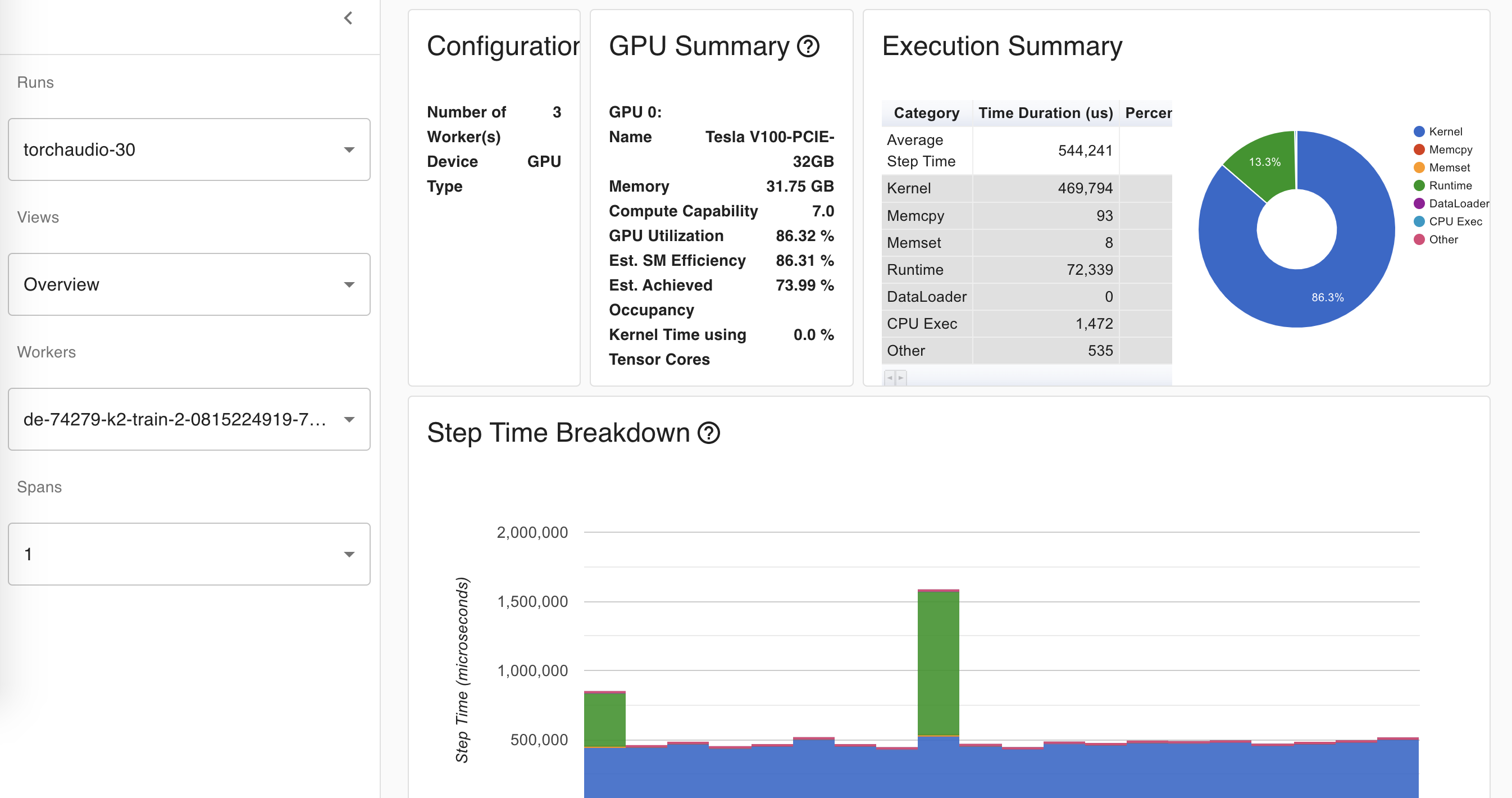Open the Step Time Breakdown help icon
This screenshot has width=1512, height=798.
[x=708, y=433]
